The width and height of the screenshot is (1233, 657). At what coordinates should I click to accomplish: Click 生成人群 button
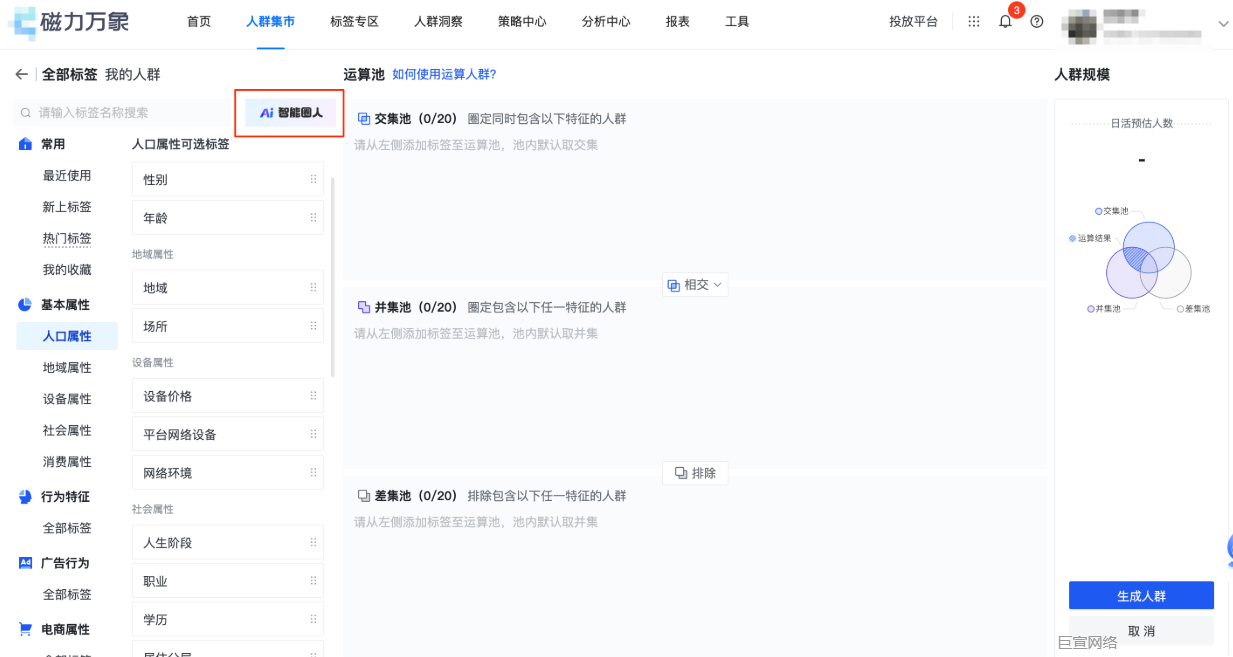tap(1141, 596)
